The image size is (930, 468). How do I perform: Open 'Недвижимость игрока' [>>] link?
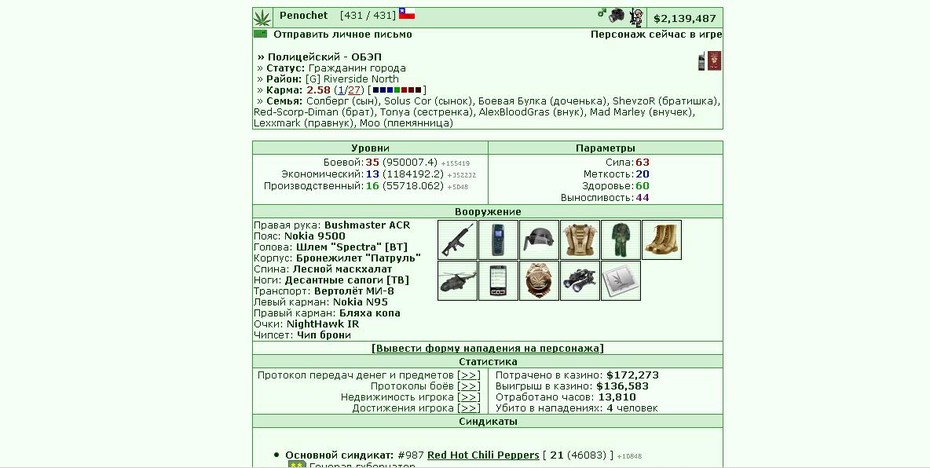pos(469,397)
